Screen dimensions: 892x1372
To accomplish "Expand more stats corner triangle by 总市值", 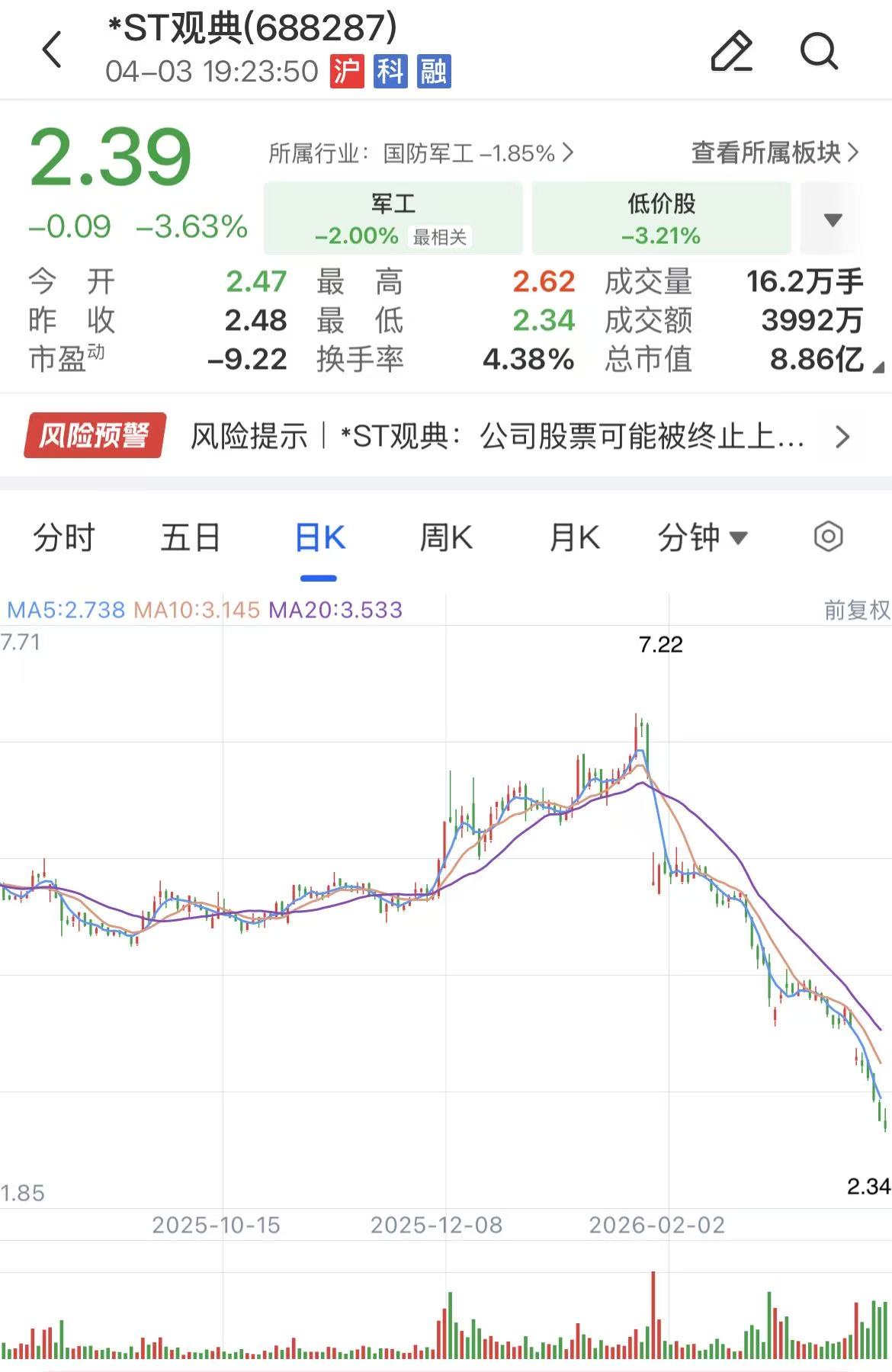I will (878, 367).
